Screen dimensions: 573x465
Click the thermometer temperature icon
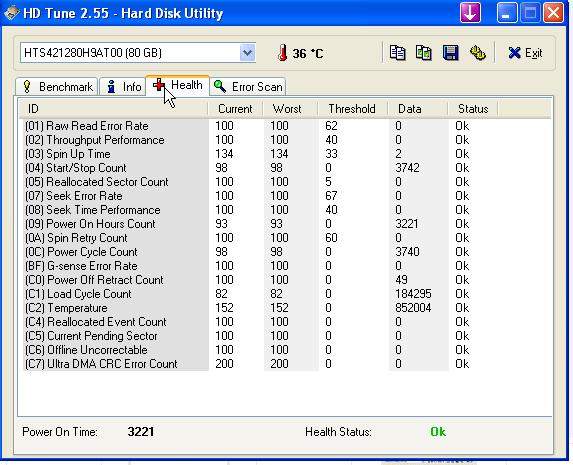click(282, 53)
